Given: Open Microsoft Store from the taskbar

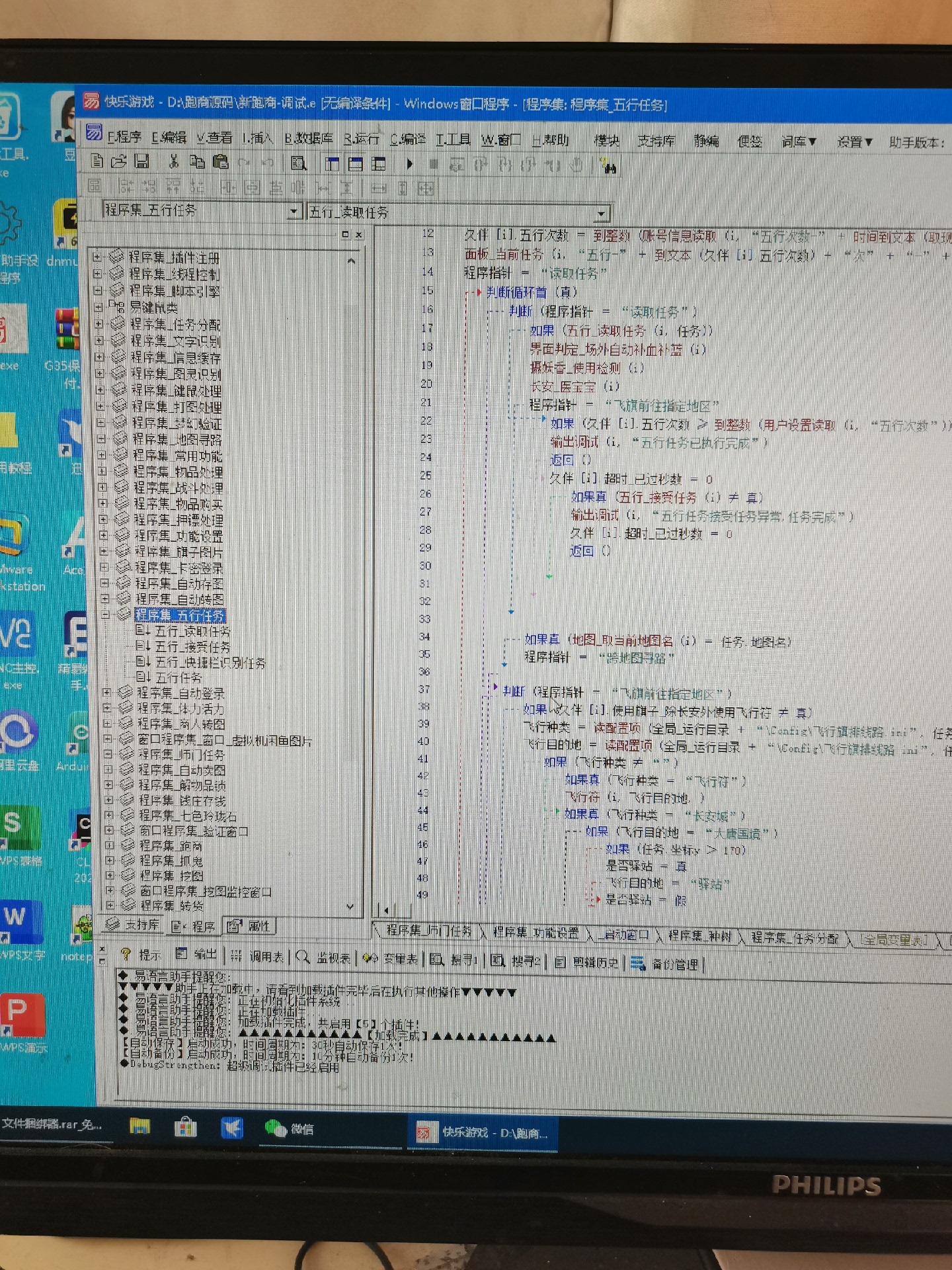Looking at the screenshot, I should 186,1126.
